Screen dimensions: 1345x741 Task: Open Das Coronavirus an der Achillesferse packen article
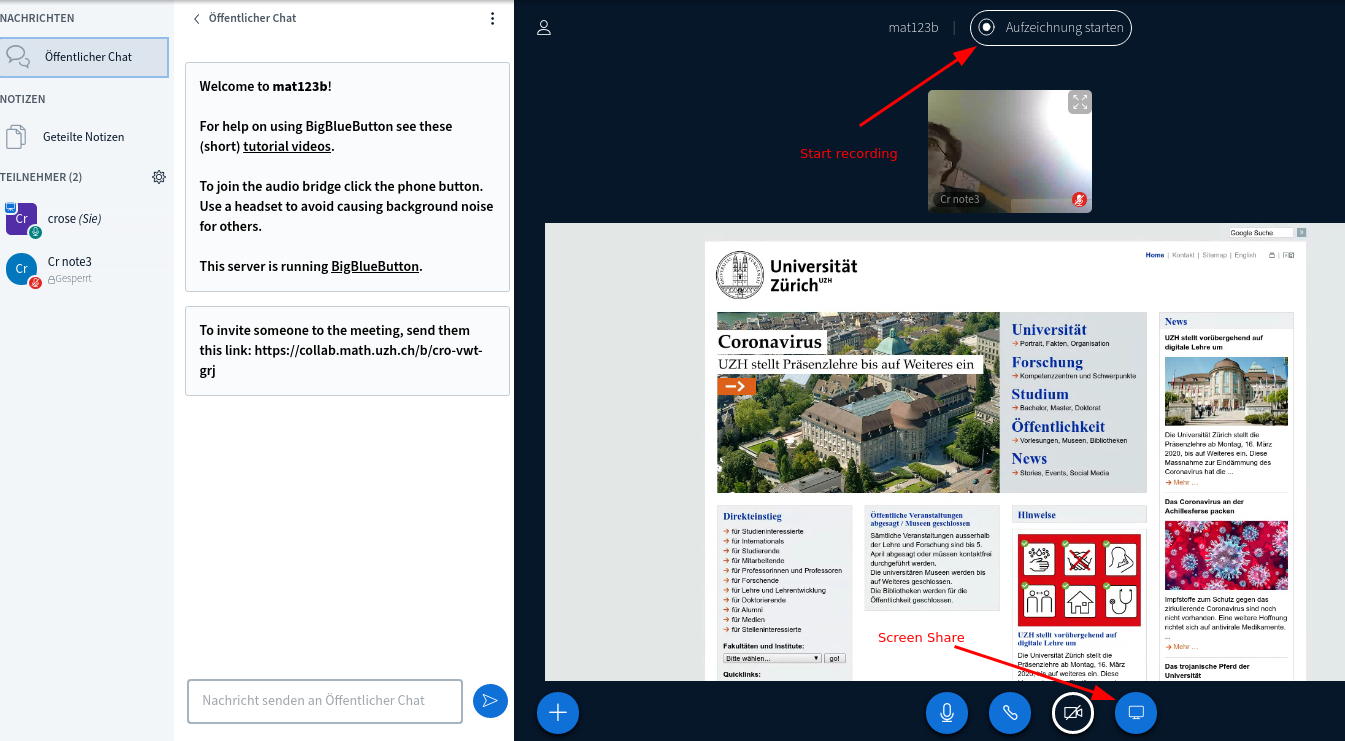tap(1204, 506)
